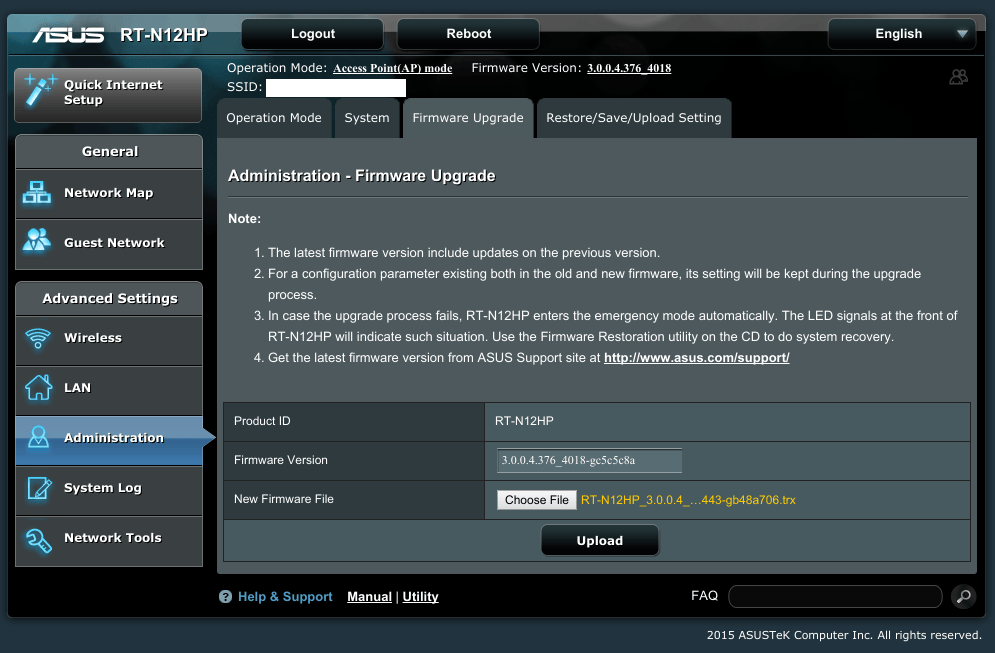Click the Logout button
The height and width of the screenshot is (653, 995).
[x=312, y=34]
